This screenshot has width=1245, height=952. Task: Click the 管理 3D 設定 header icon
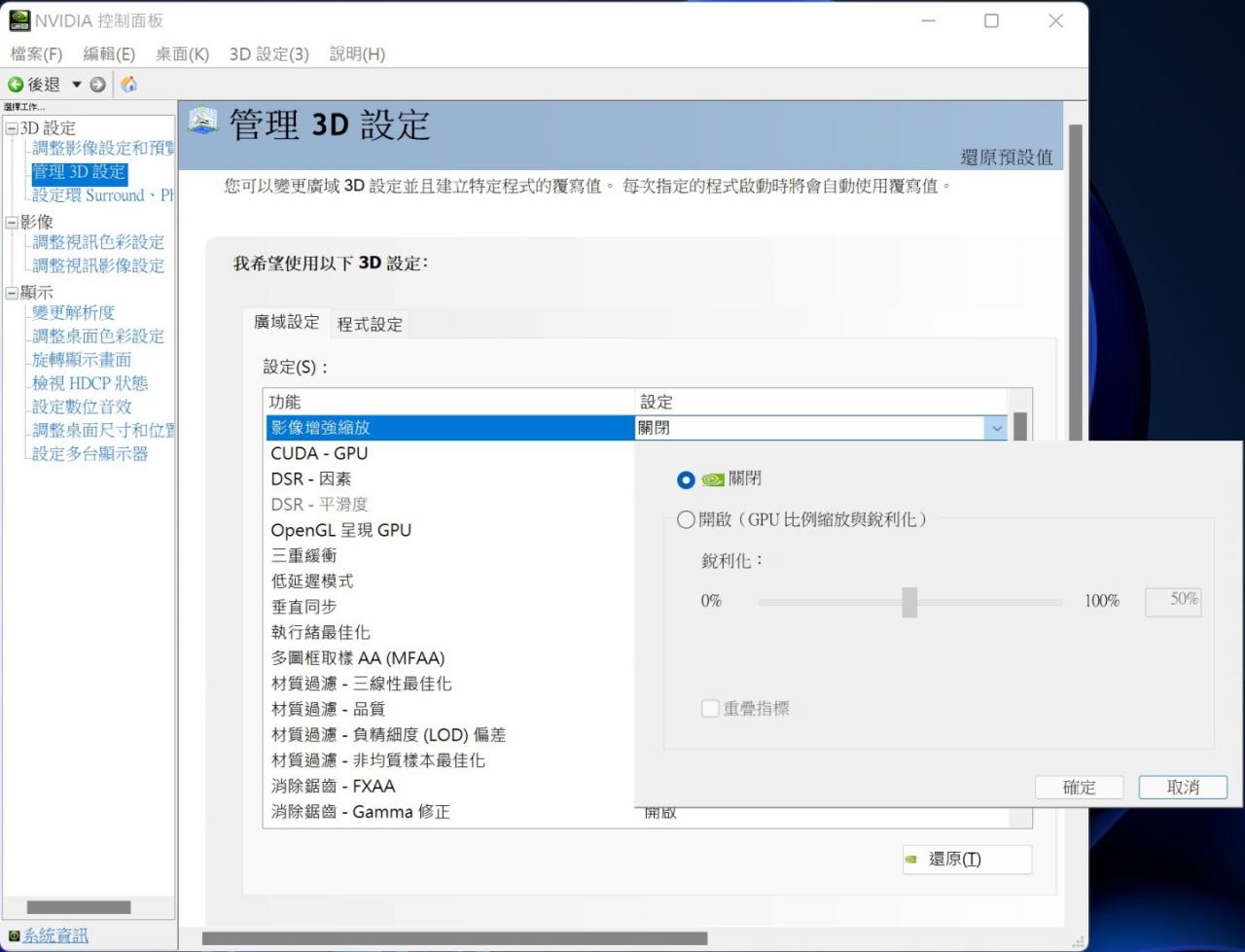click(203, 121)
